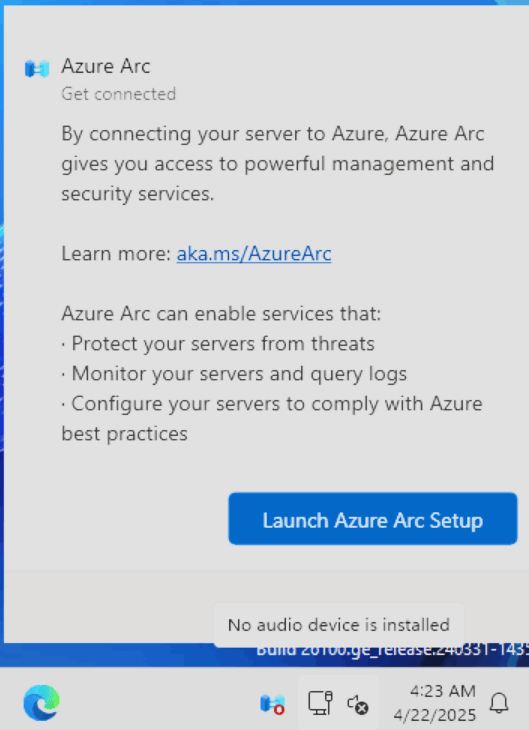The image size is (529, 730).
Task: Click the 4:23 AM clock time
Action: coord(442,691)
